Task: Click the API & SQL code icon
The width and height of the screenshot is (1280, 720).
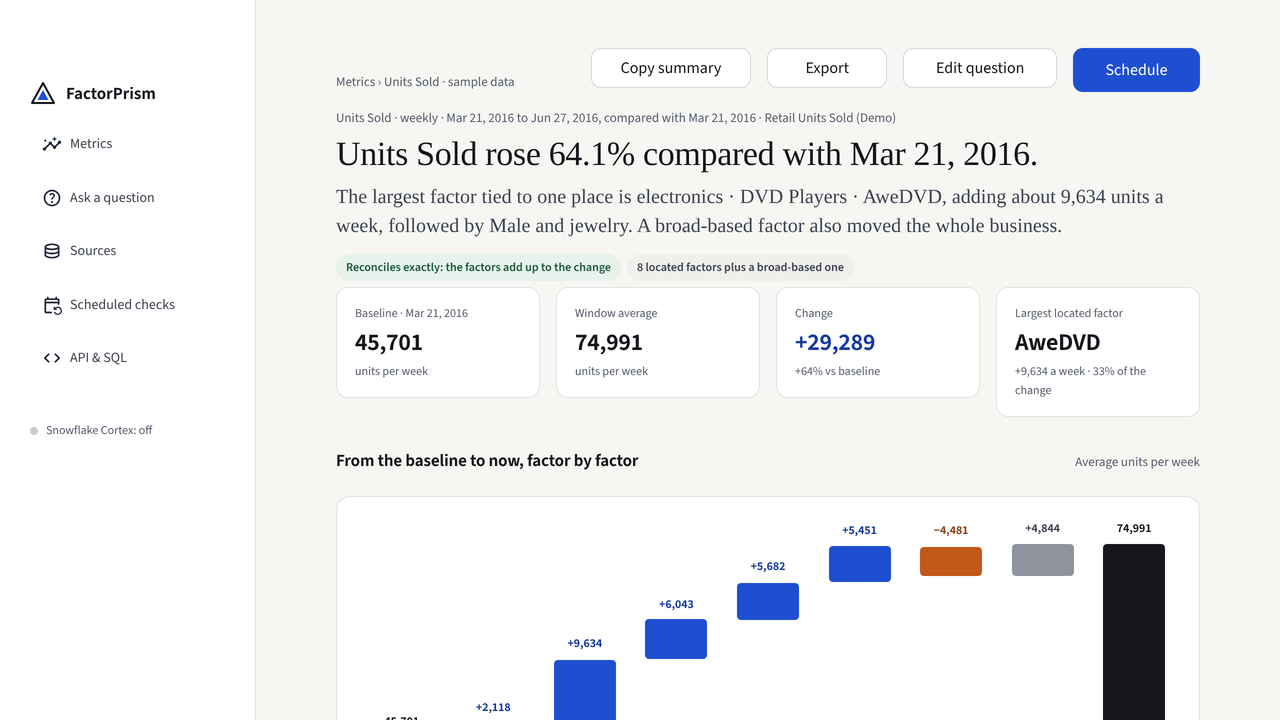Action: (52, 358)
